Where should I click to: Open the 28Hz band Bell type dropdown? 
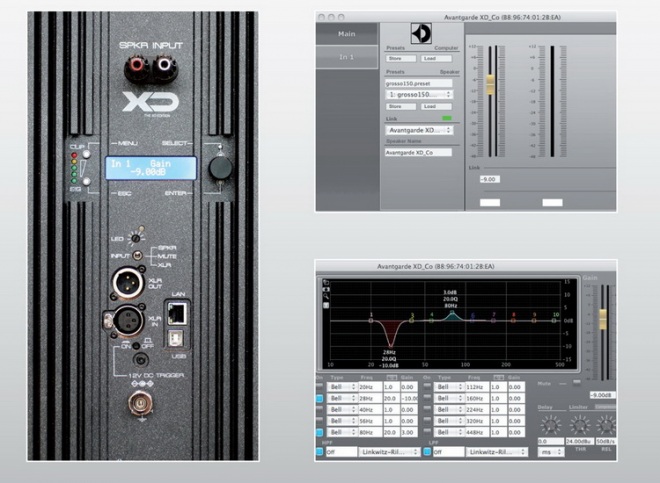pos(342,398)
